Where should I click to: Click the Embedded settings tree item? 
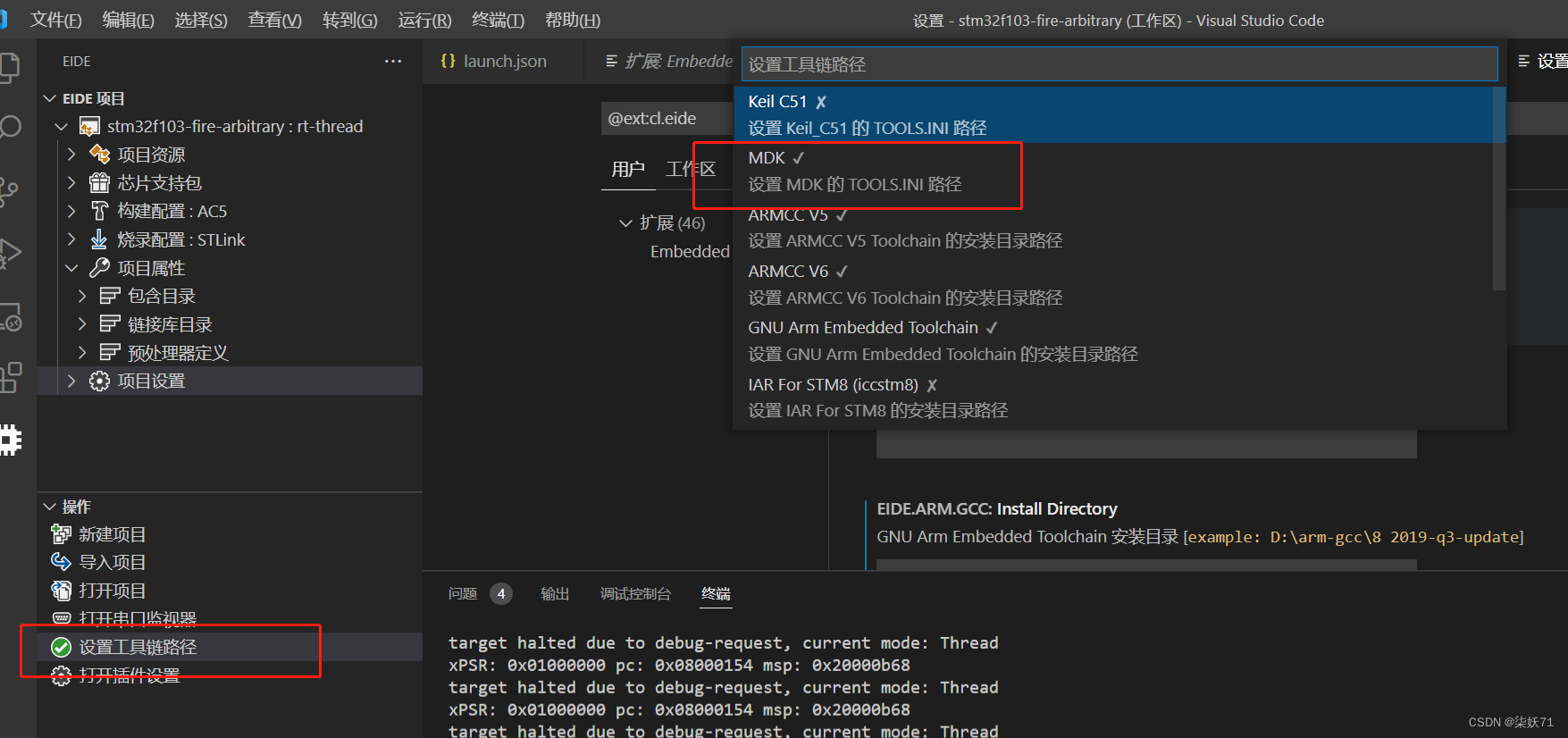click(x=690, y=252)
